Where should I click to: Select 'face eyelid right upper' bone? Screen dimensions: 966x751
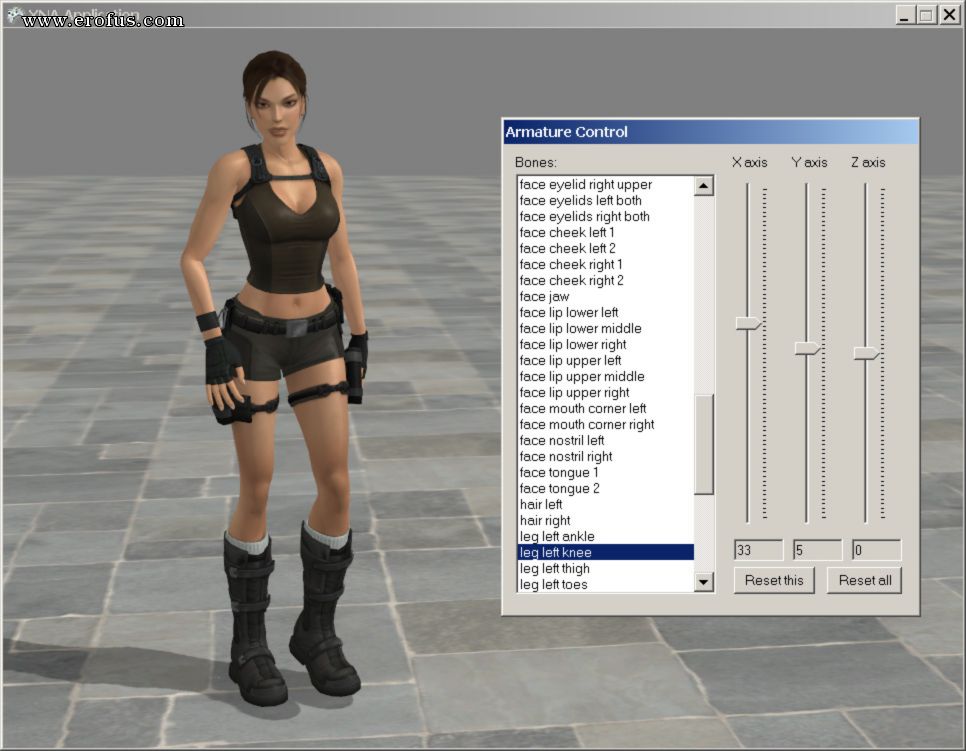pyautogui.click(x=606, y=184)
